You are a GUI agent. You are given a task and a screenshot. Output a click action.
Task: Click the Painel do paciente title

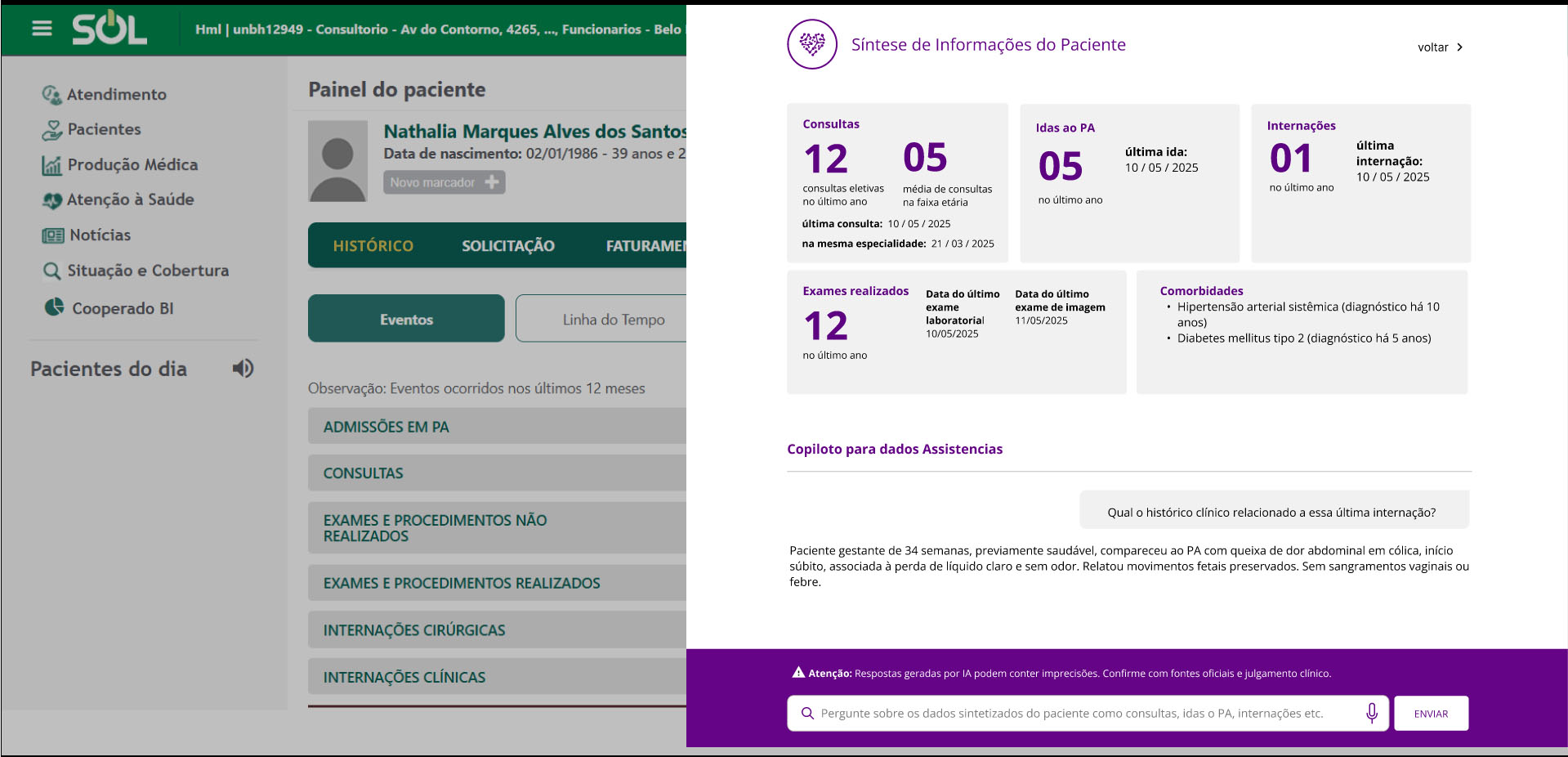coord(396,89)
